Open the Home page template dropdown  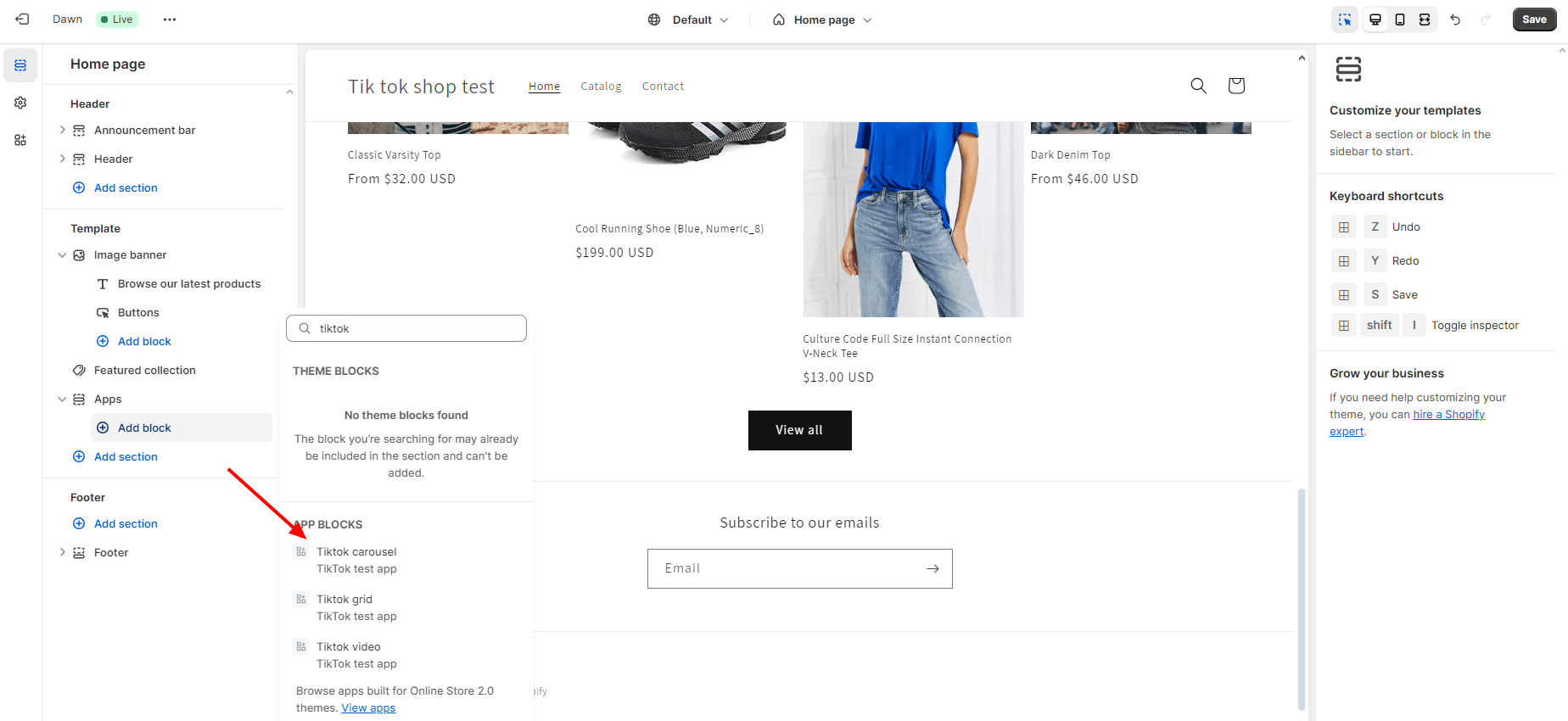[x=822, y=20]
